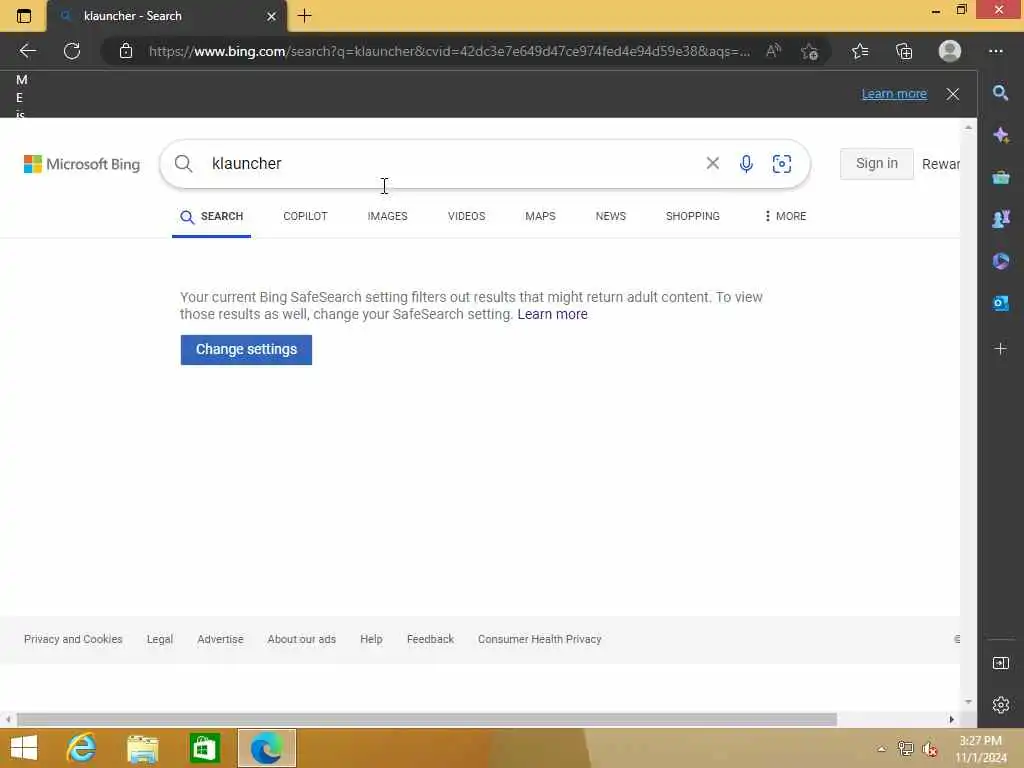The height and width of the screenshot is (768, 1024).
Task: Switch to the IMAGES tab
Action: 387,216
